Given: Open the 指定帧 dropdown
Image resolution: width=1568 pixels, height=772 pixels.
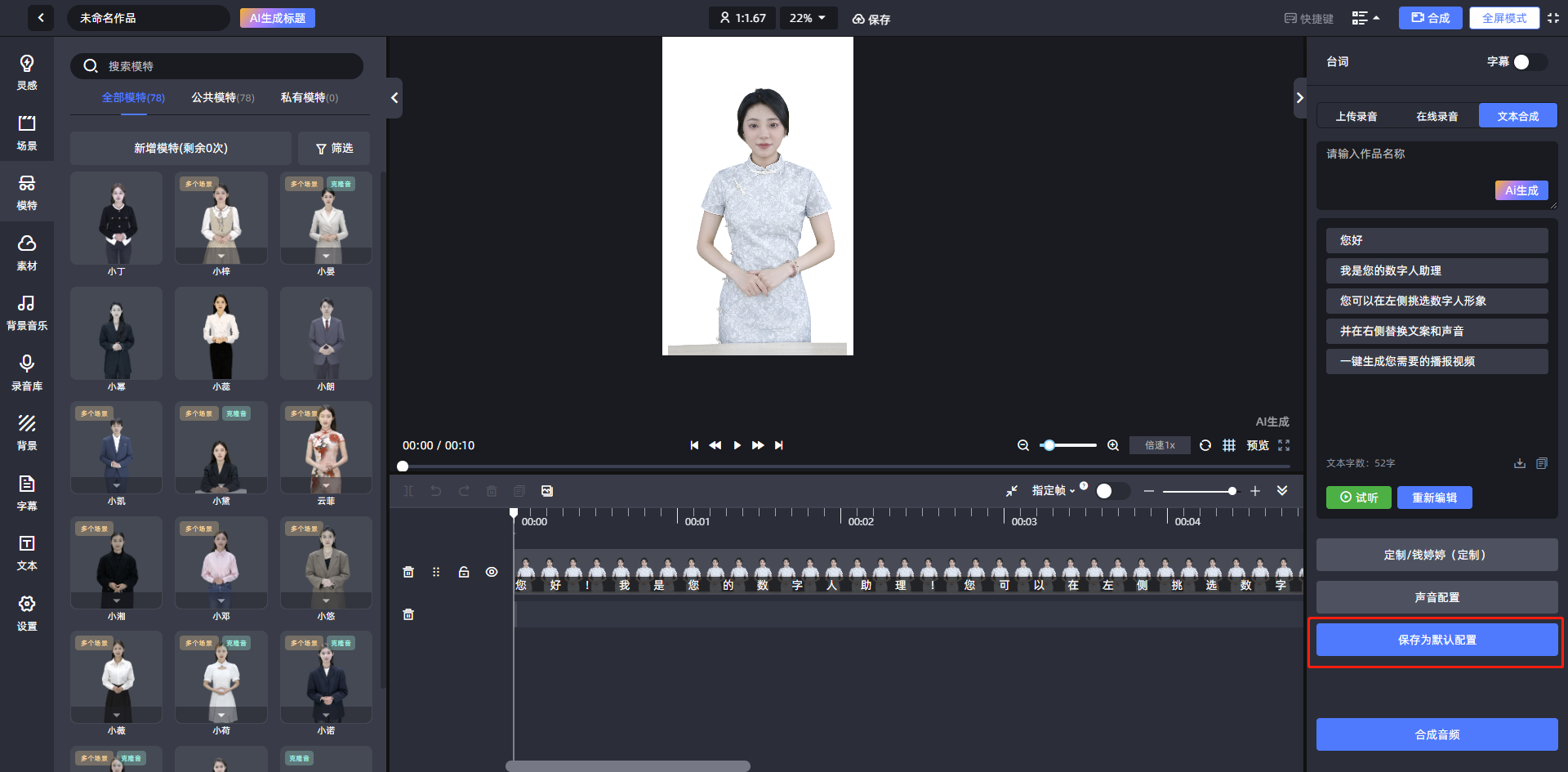Looking at the screenshot, I should (1053, 491).
